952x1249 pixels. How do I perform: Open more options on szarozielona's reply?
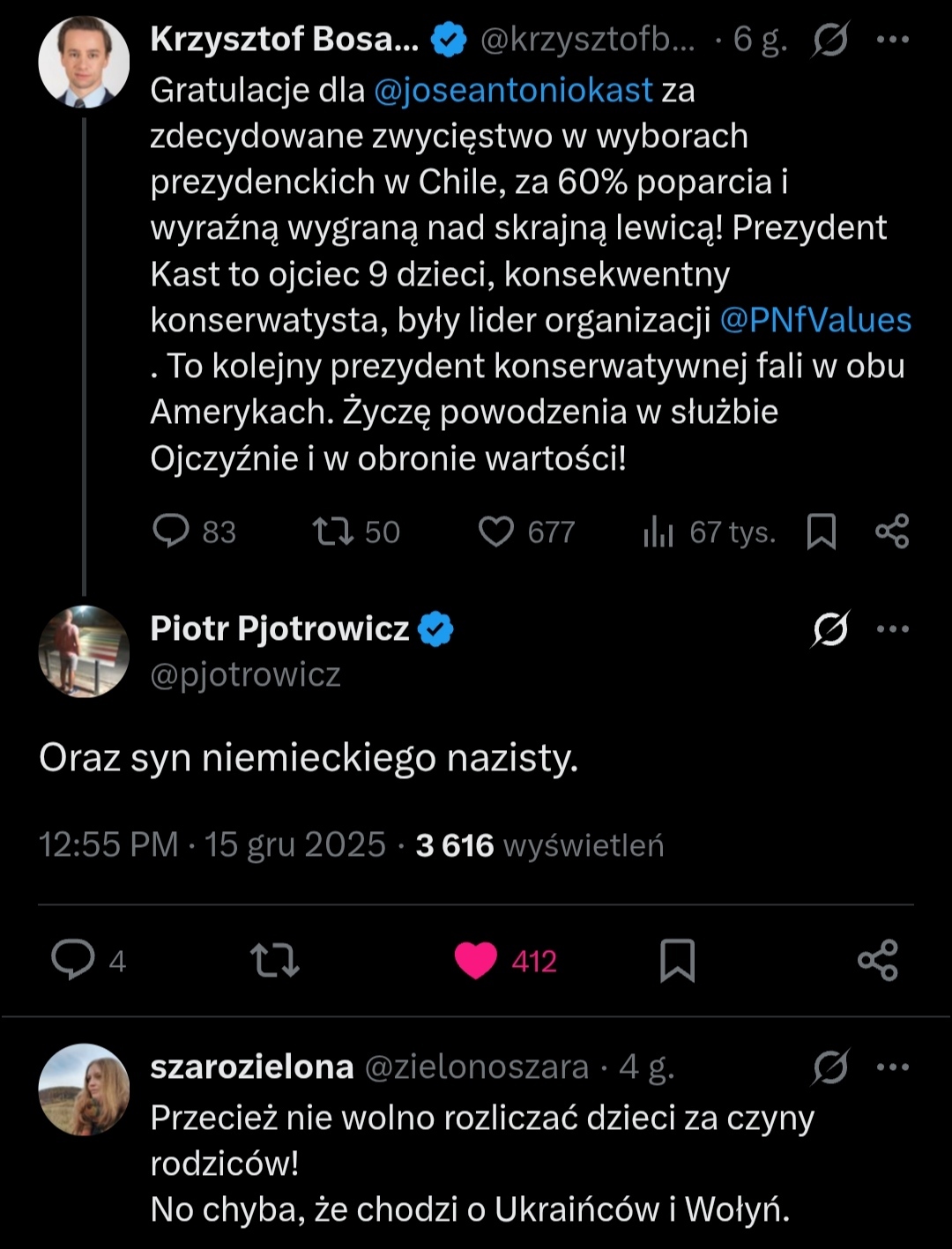coord(893,1067)
